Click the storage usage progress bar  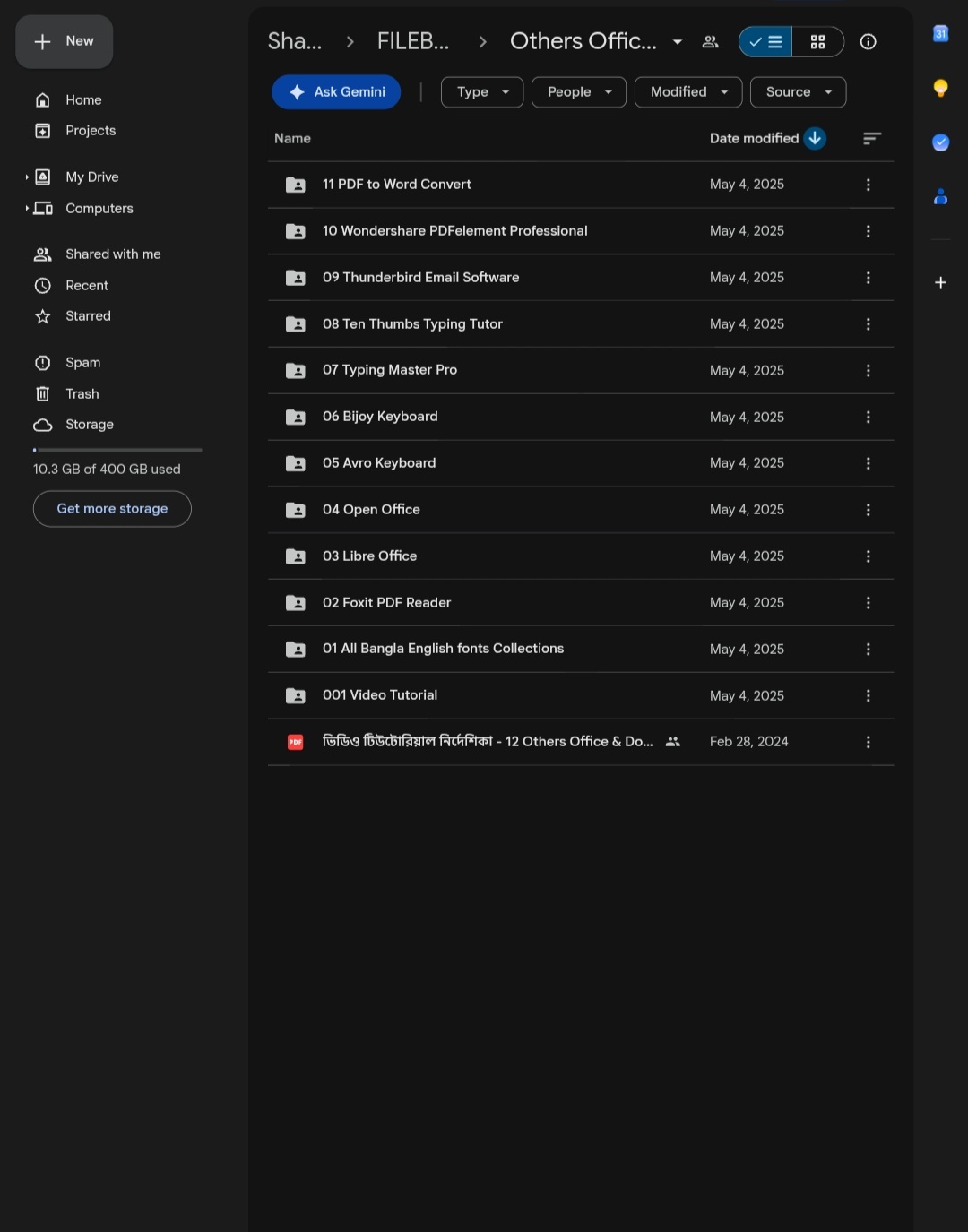click(117, 450)
